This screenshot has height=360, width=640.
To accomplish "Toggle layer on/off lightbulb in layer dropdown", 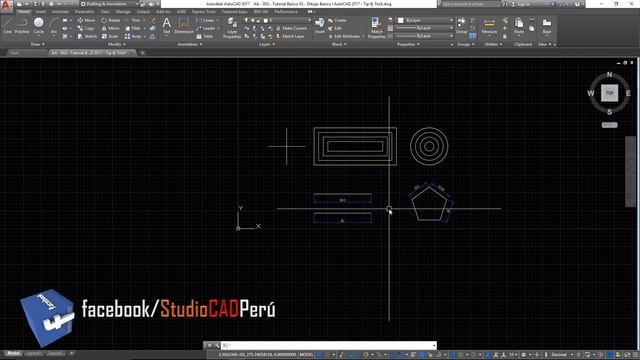I will click(246, 20).
